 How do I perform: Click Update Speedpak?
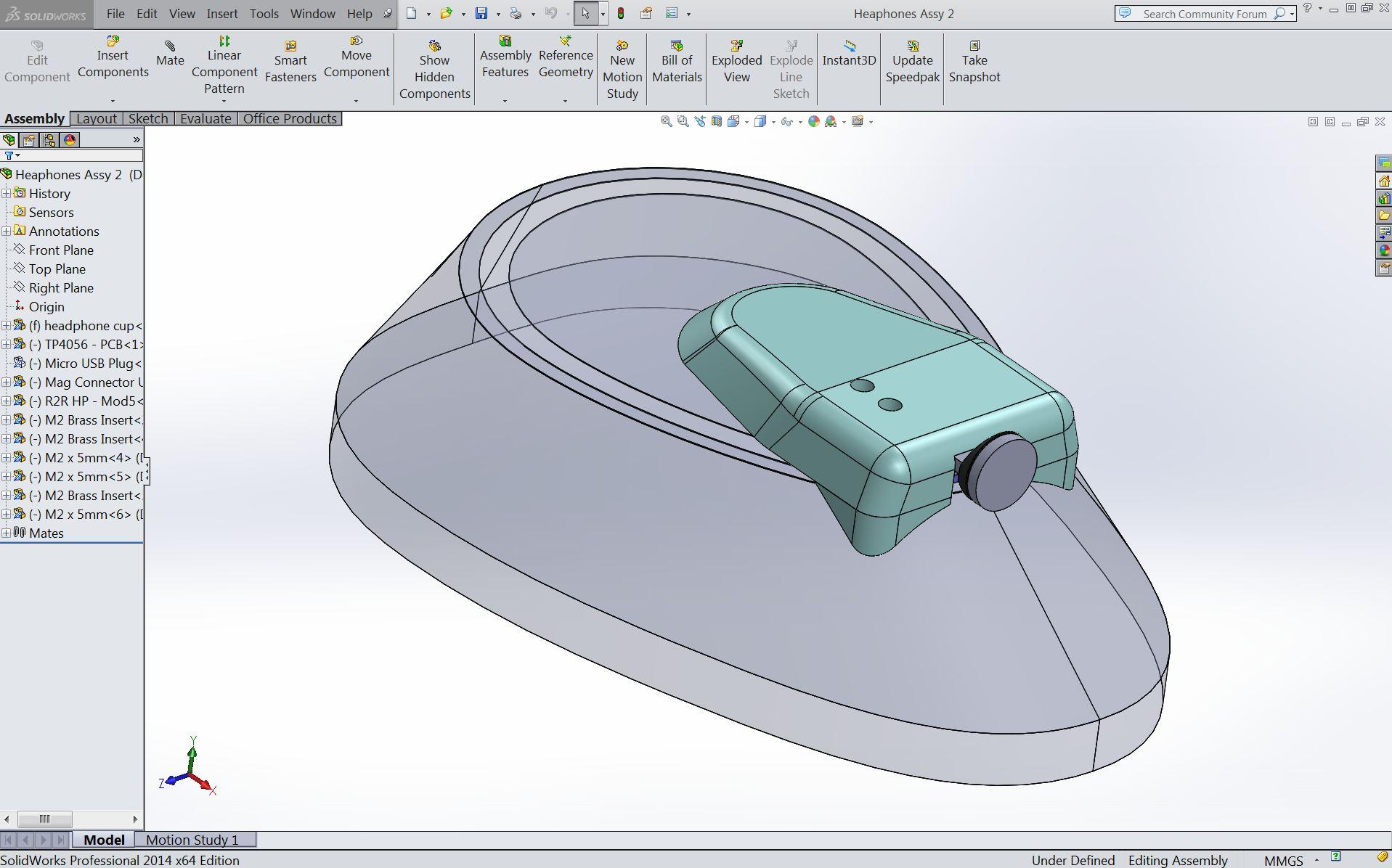(x=913, y=62)
